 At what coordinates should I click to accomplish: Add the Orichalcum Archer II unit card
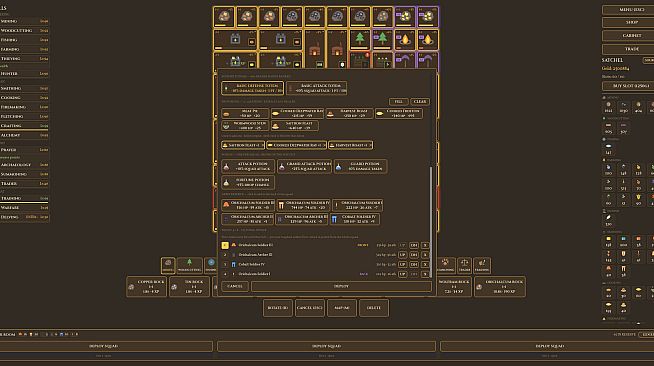click(x=248, y=219)
